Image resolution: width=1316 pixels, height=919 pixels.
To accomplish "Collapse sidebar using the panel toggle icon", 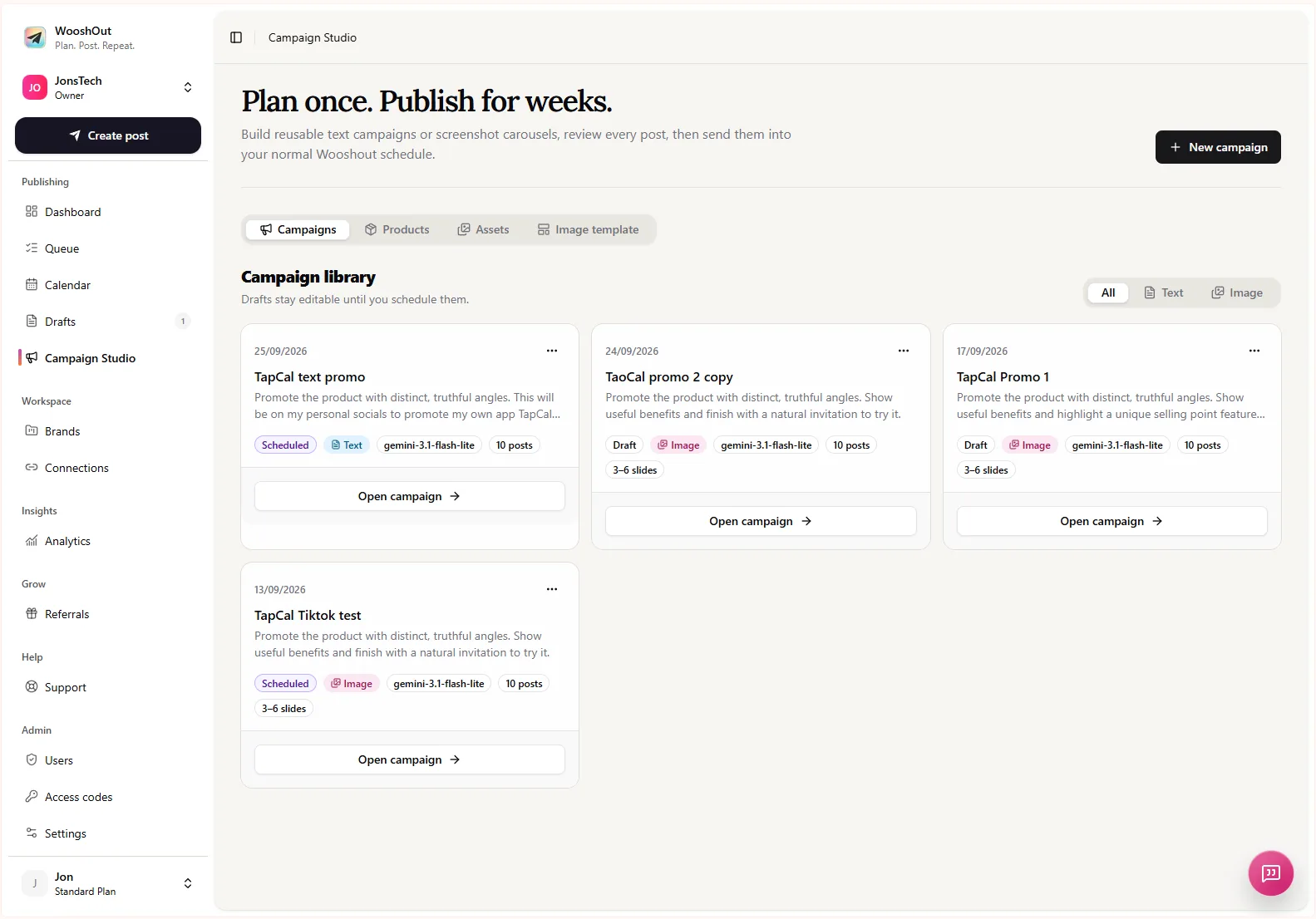I will click(x=236, y=37).
